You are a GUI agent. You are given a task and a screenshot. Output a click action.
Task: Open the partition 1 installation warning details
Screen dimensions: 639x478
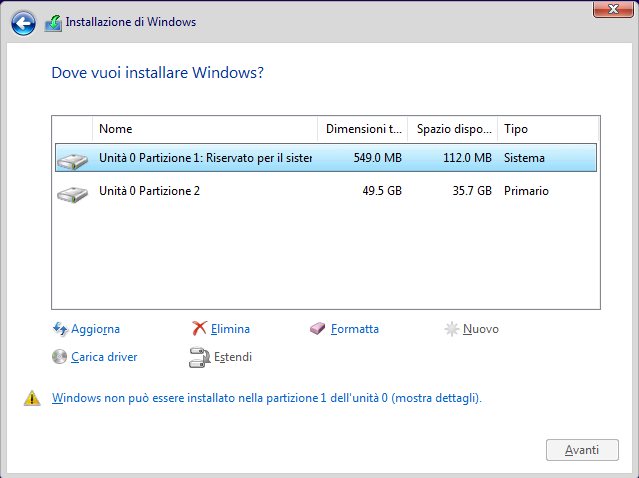[266, 398]
